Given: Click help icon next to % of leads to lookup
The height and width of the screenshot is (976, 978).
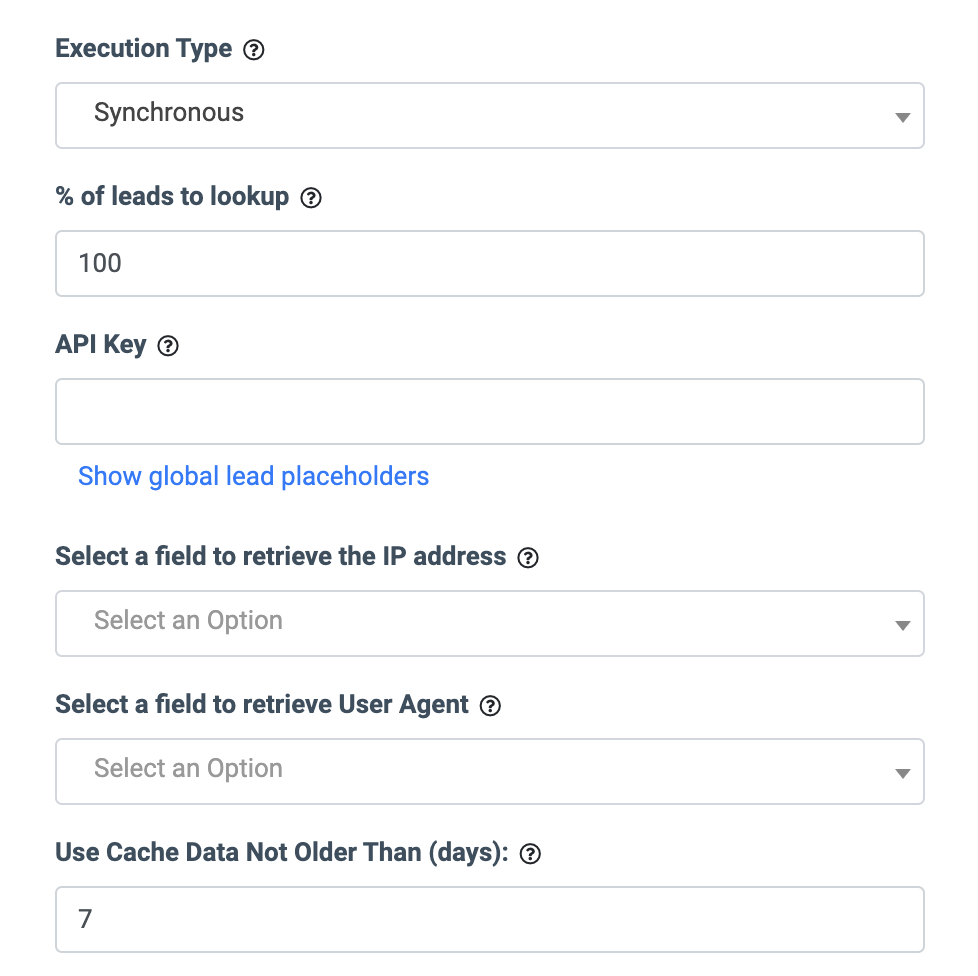Looking at the screenshot, I should pos(311,198).
